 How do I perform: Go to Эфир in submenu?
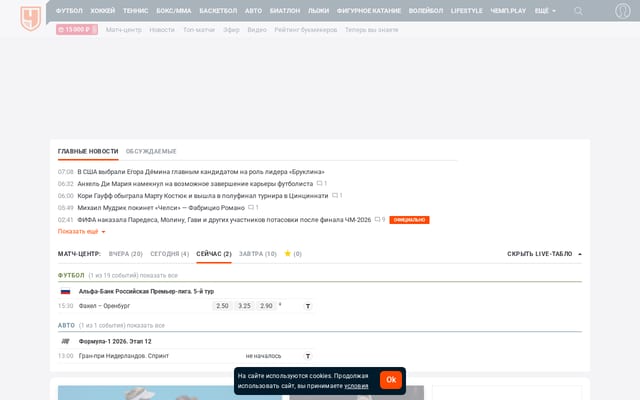coord(231,30)
